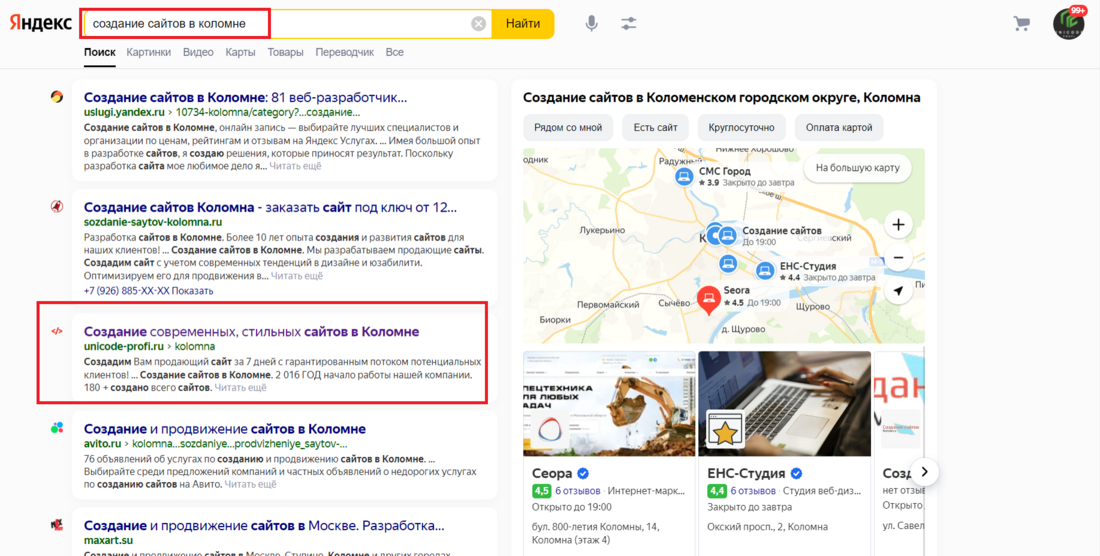Switch to the Переводчик tab
1100x556 pixels.
(x=344, y=53)
